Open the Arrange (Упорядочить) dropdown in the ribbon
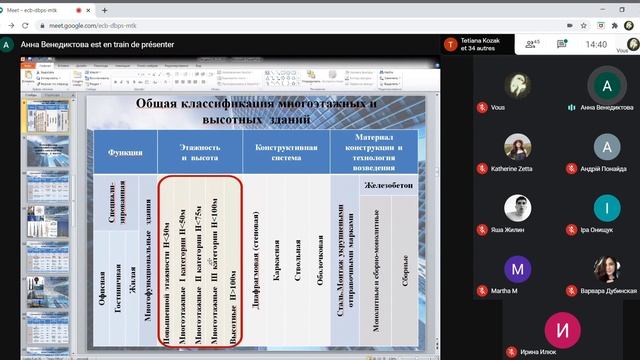The height and width of the screenshot is (360, 640). [x=311, y=78]
